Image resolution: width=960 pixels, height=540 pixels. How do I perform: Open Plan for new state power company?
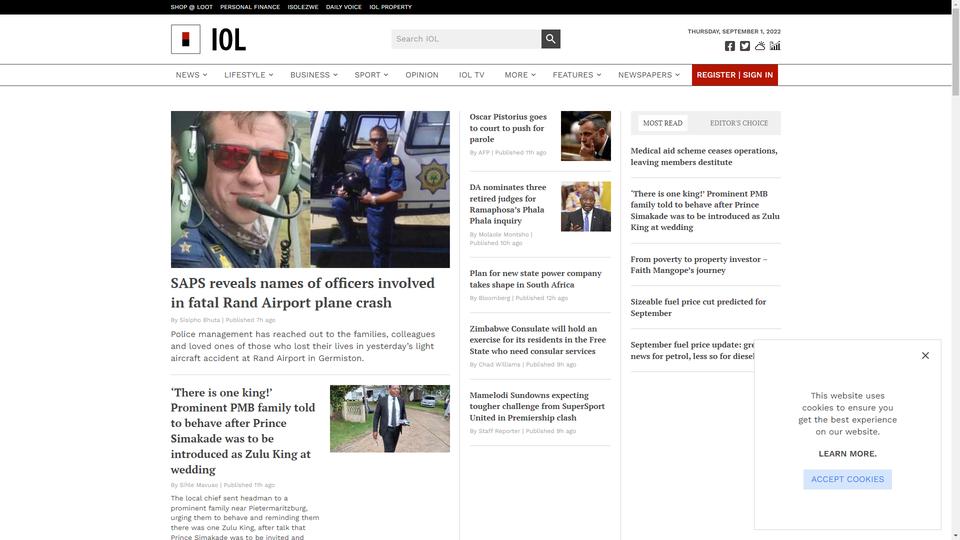point(535,279)
